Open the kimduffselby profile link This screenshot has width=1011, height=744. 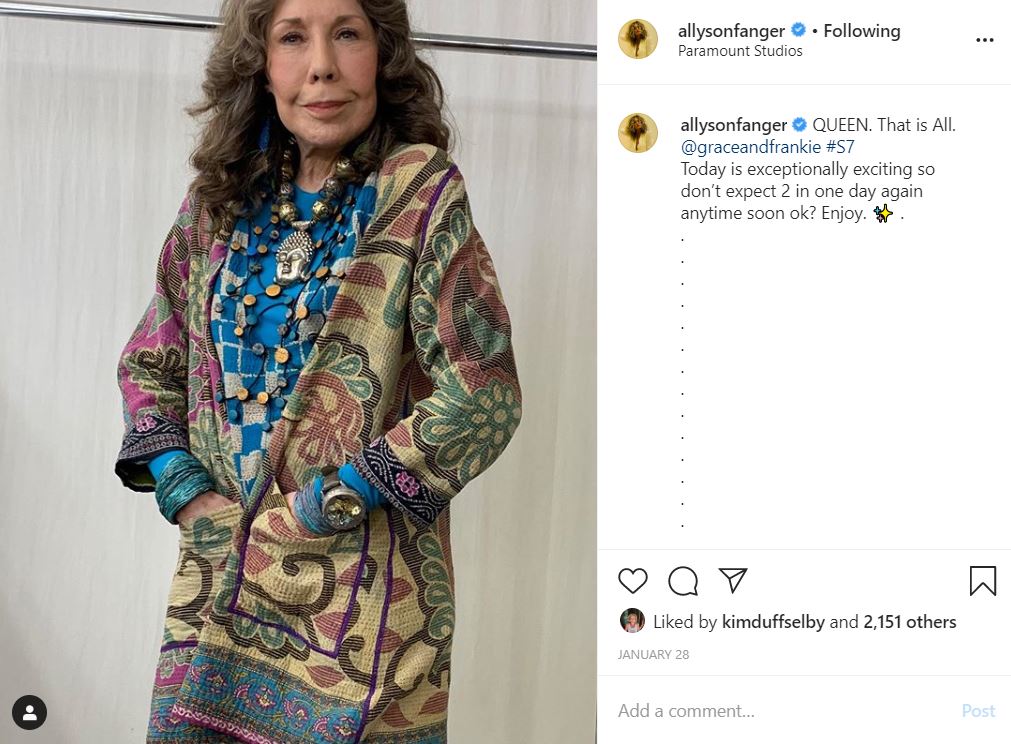[773, 622]
